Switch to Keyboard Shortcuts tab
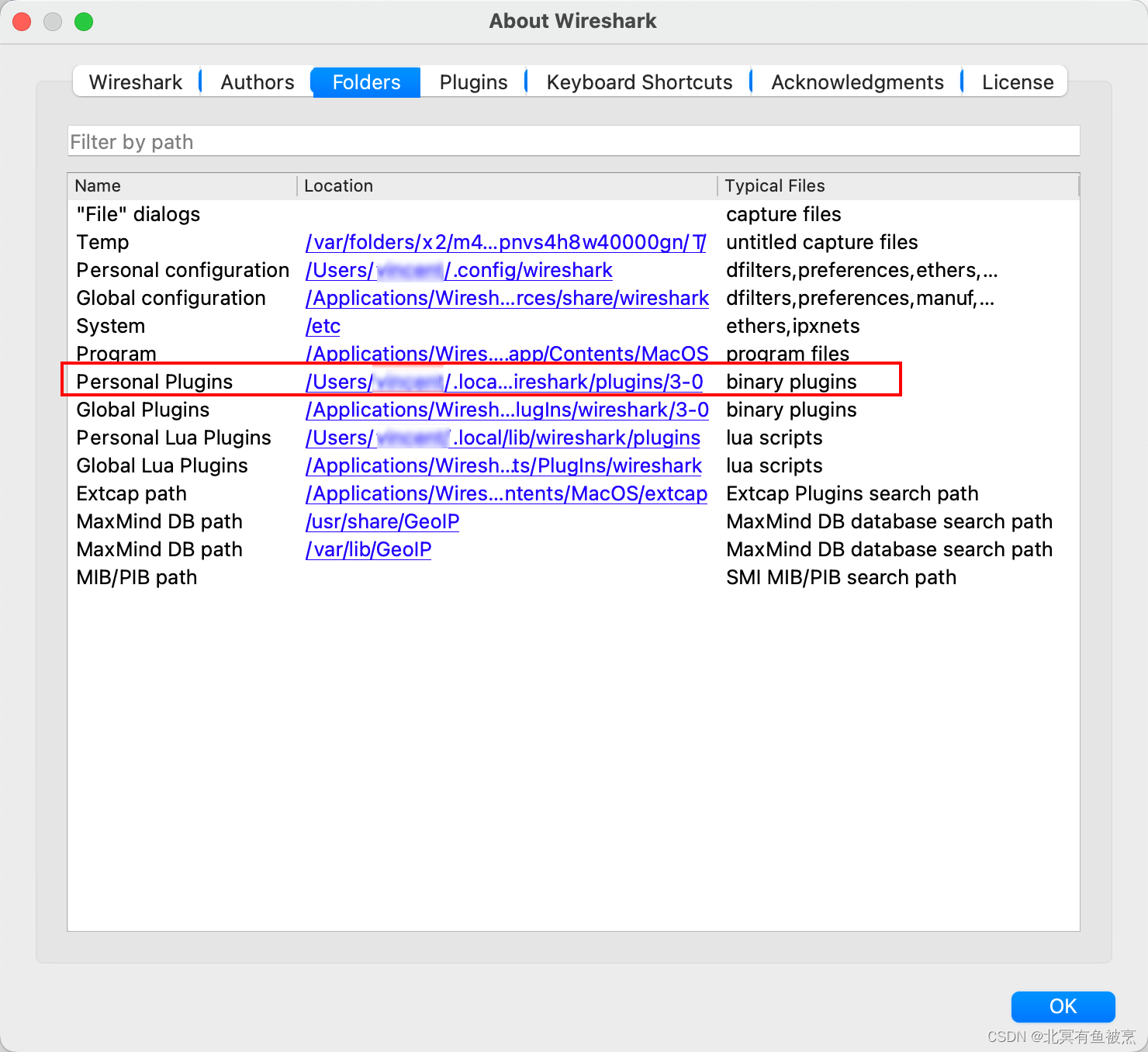Screen dimensions: 1148x1052 point(639,82)
